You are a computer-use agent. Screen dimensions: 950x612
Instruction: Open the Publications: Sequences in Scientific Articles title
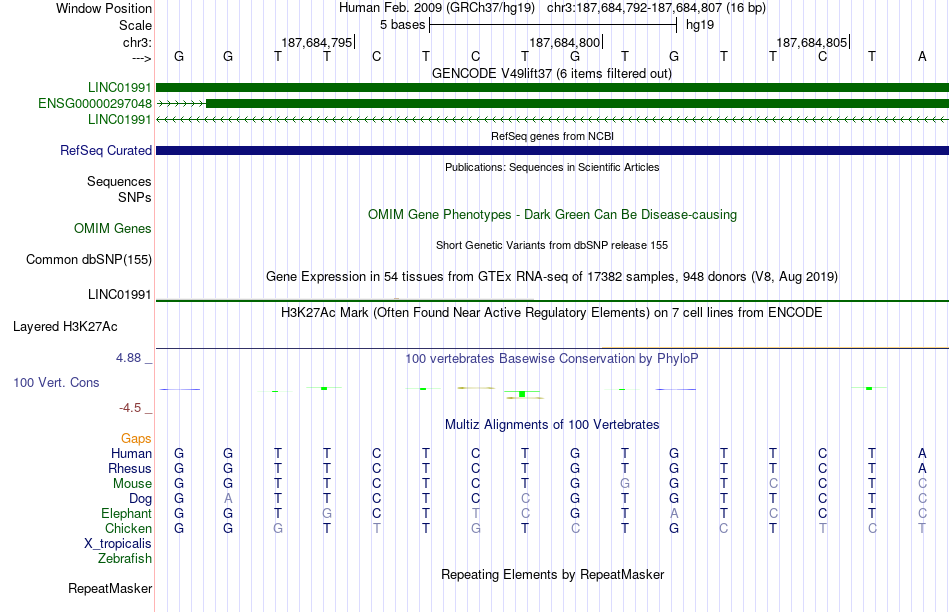(552, 167)
